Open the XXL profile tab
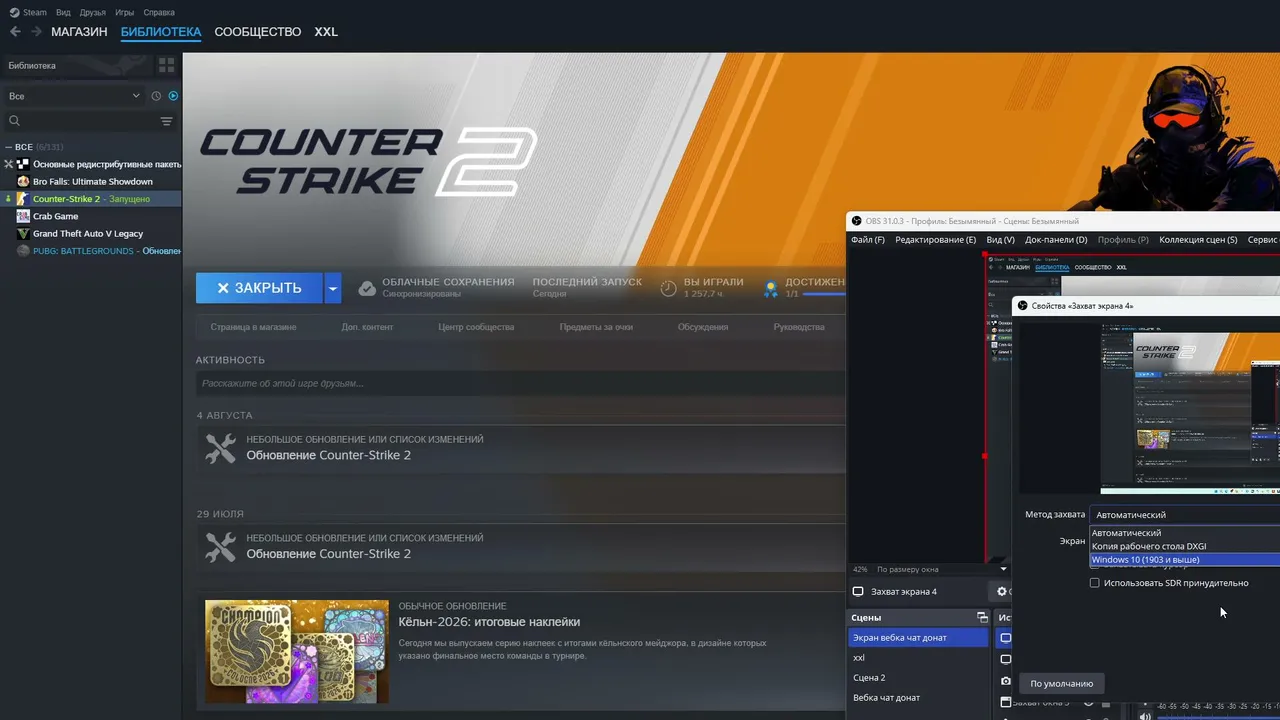Viewport: 1280px width, 720px height. 326,32
